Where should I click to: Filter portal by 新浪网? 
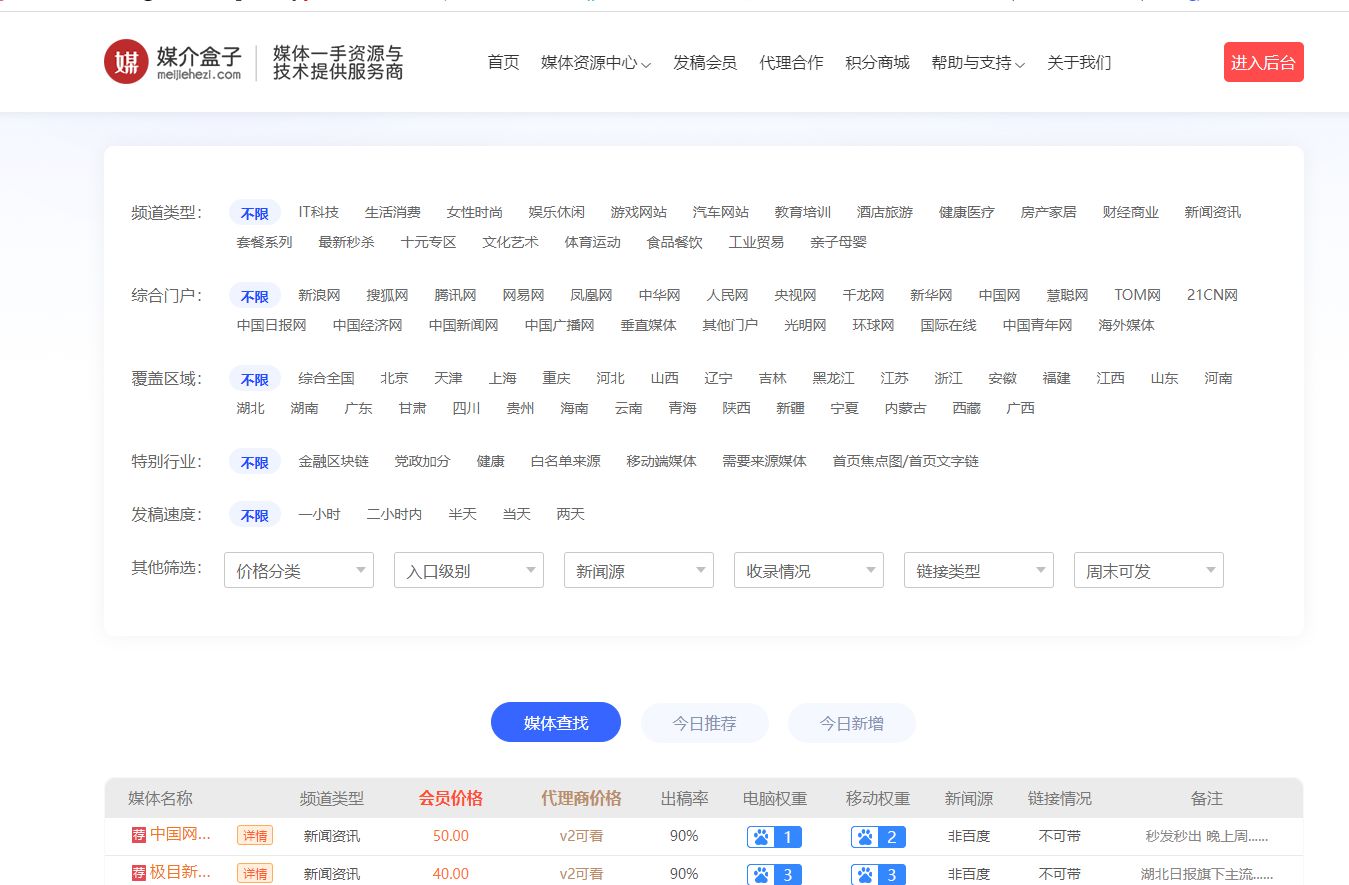(319, 295)
